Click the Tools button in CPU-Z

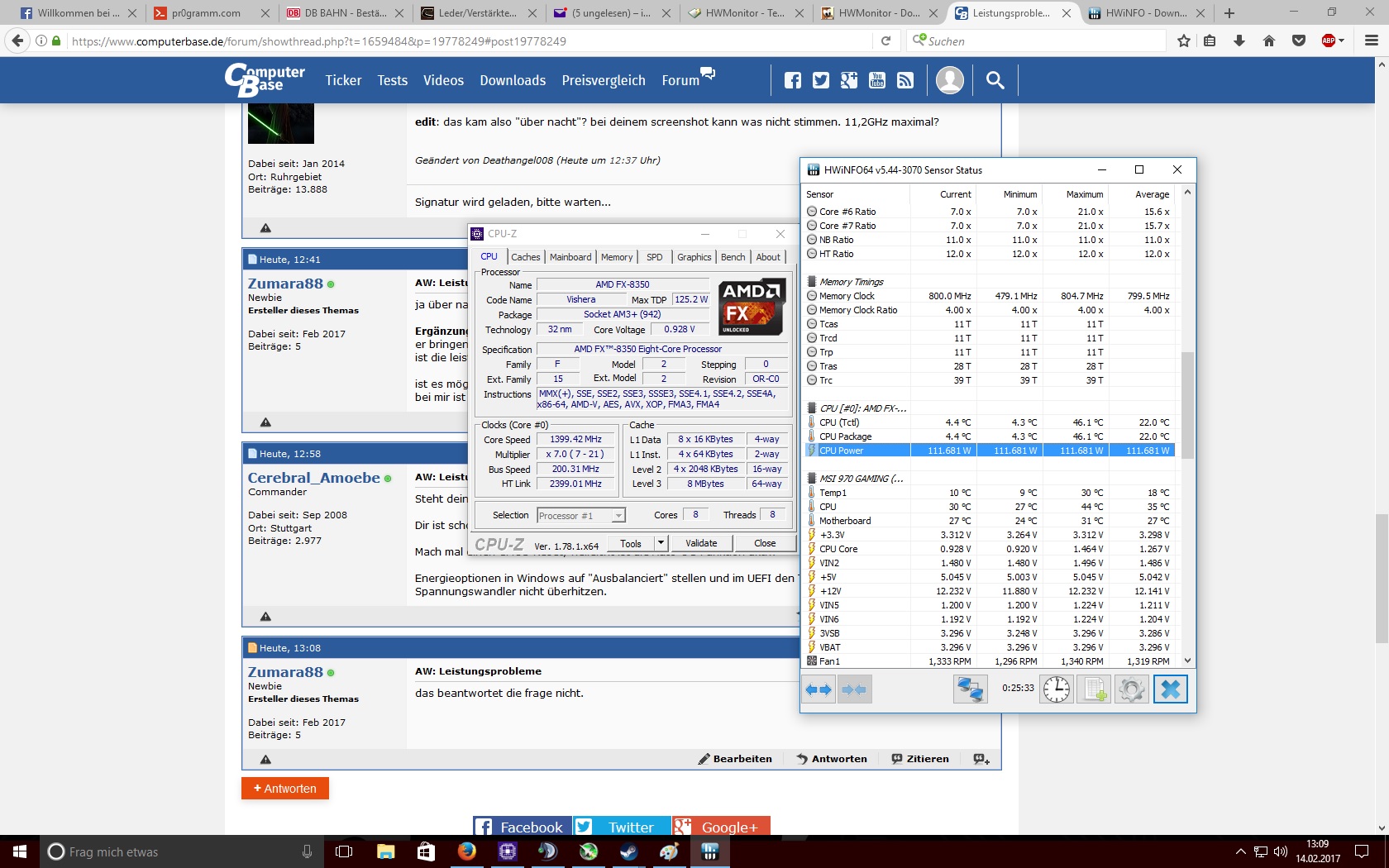[631, 543]
